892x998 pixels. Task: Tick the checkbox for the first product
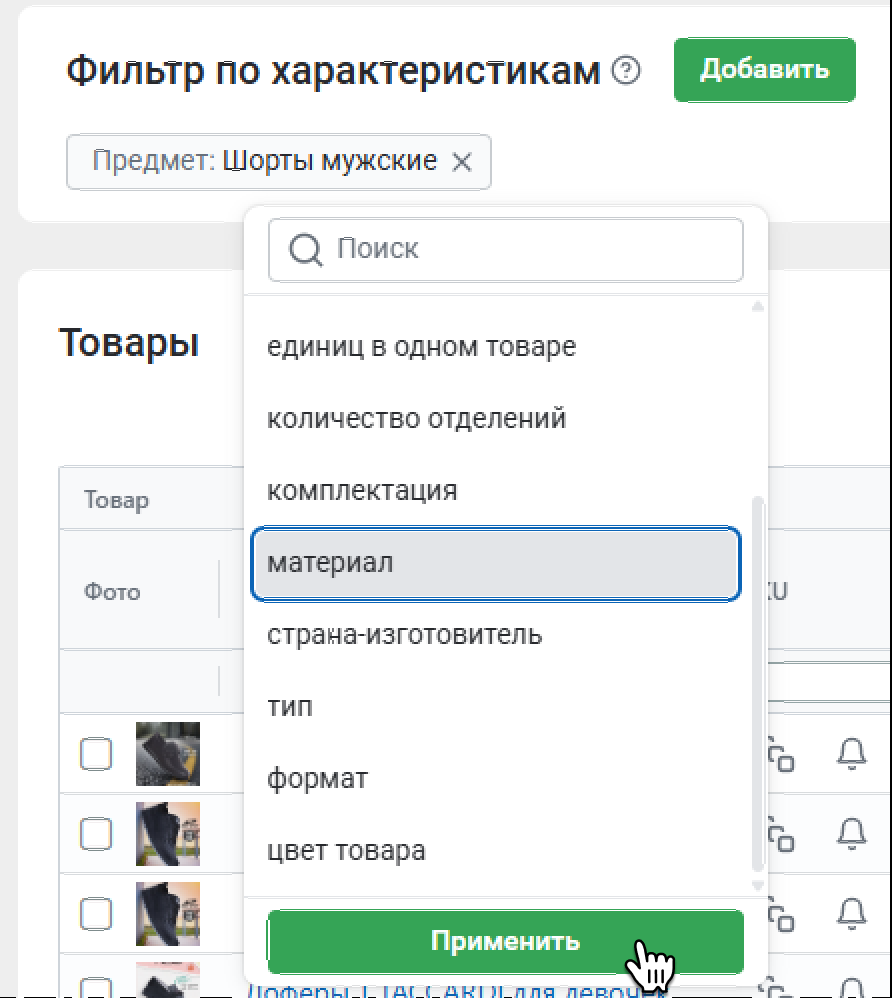tap(96, 754)
